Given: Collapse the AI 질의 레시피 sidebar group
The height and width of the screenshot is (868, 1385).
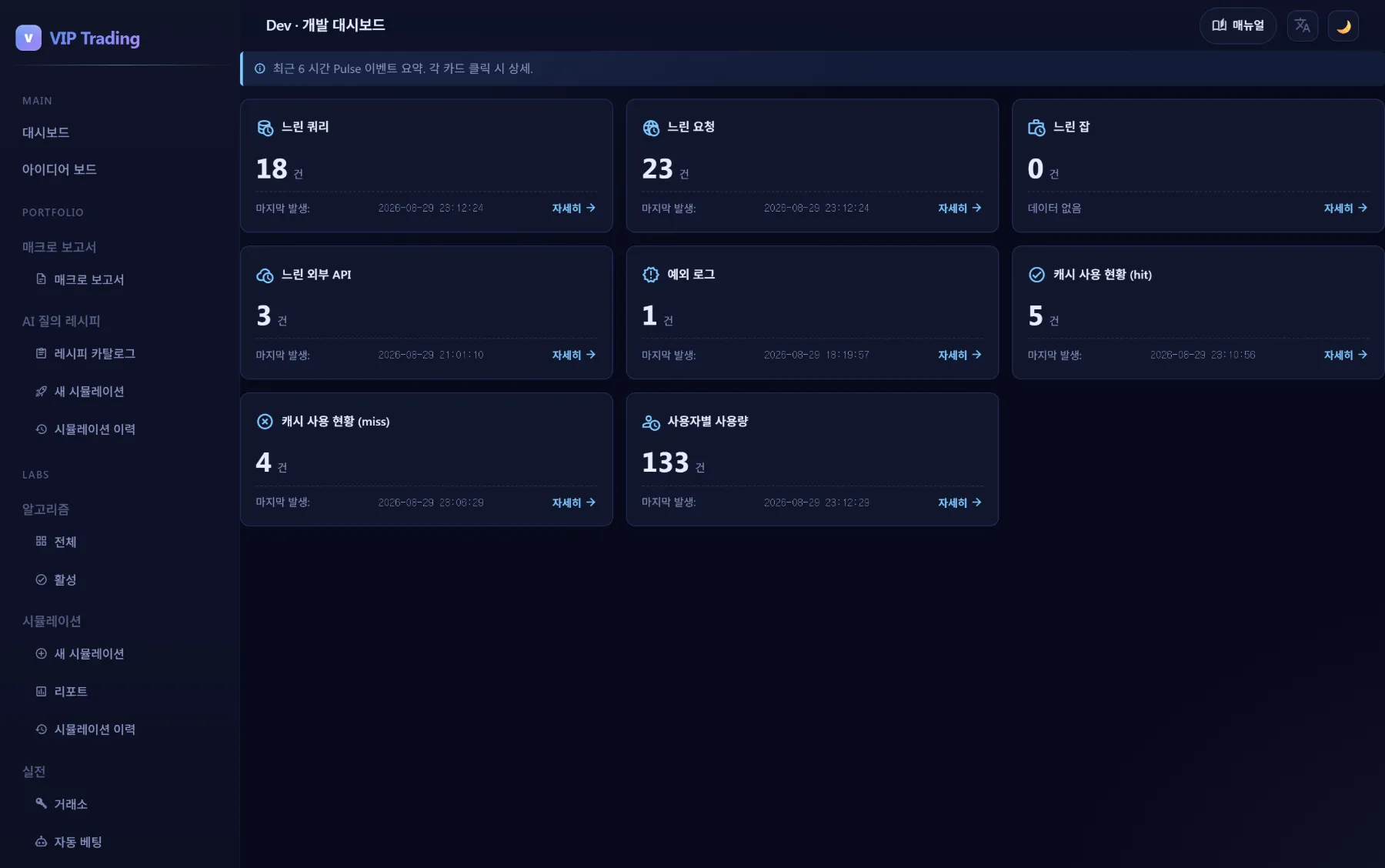Looking at the screenshot, I should tap(61, 321).
